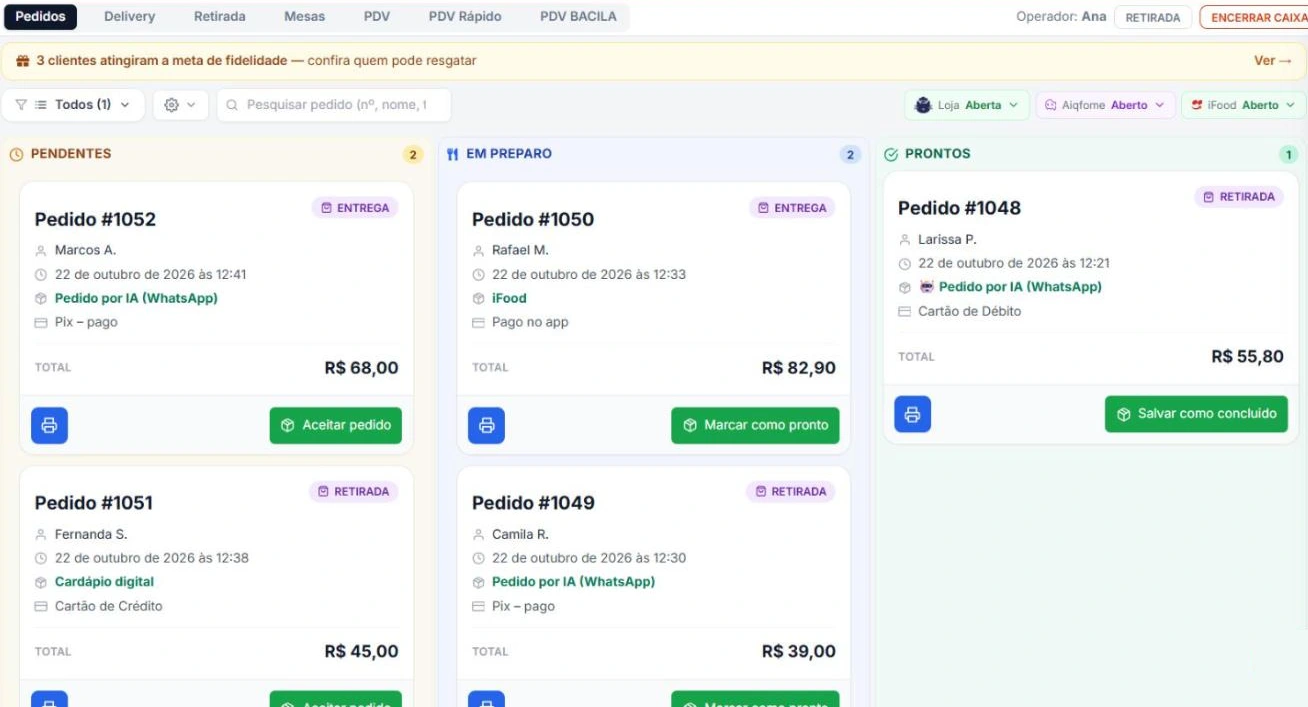Click the RETIRADA badge on order #1051
The height and width of the screenshot is (707, 1308).
[x=354, y=492]
